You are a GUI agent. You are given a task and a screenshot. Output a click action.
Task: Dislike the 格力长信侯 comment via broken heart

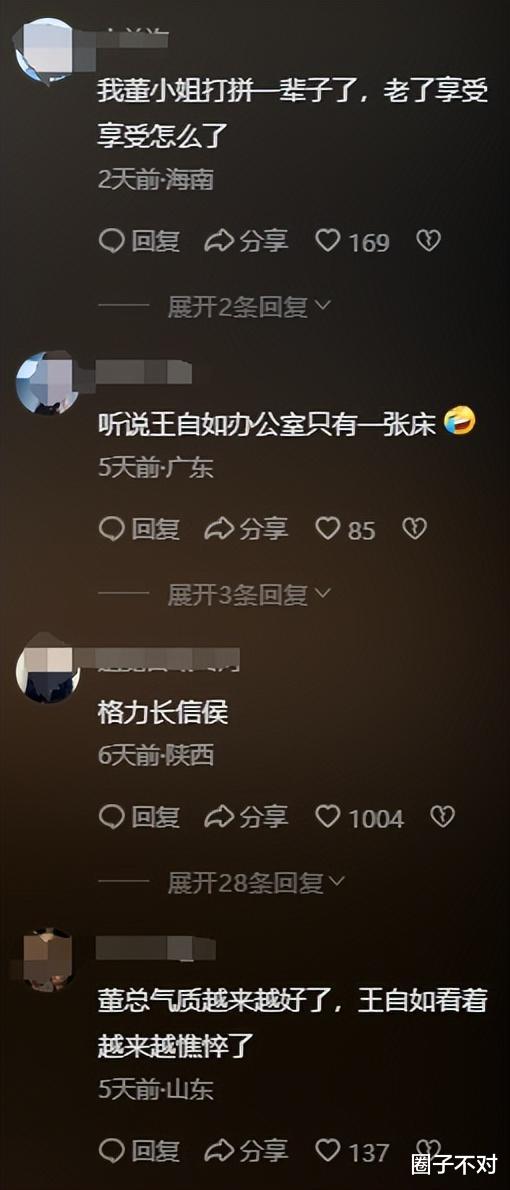point(442,817)
